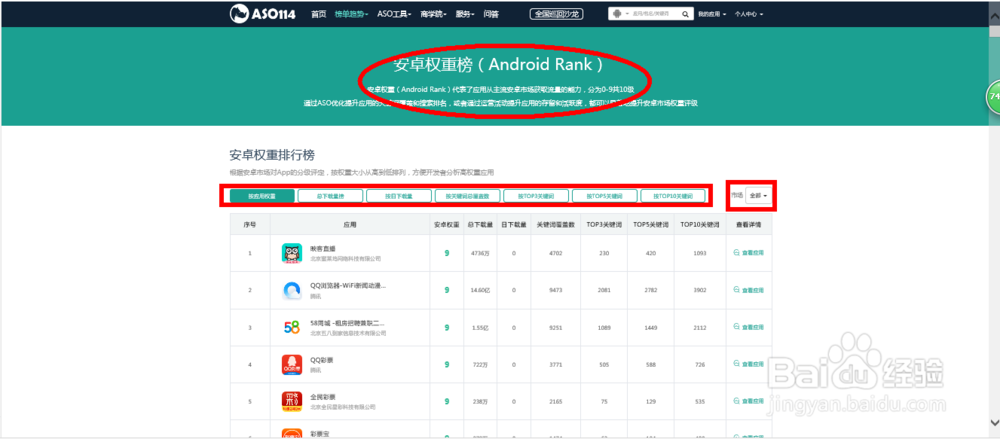This screenshot has width=1000, height=439.
Task: Click the 全民彩票 app icon
Action: (x=291, y=402)
